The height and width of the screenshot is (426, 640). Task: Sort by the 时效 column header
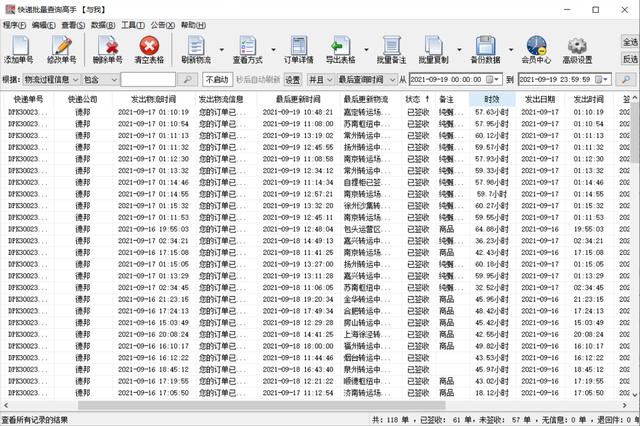click(492, 99)
